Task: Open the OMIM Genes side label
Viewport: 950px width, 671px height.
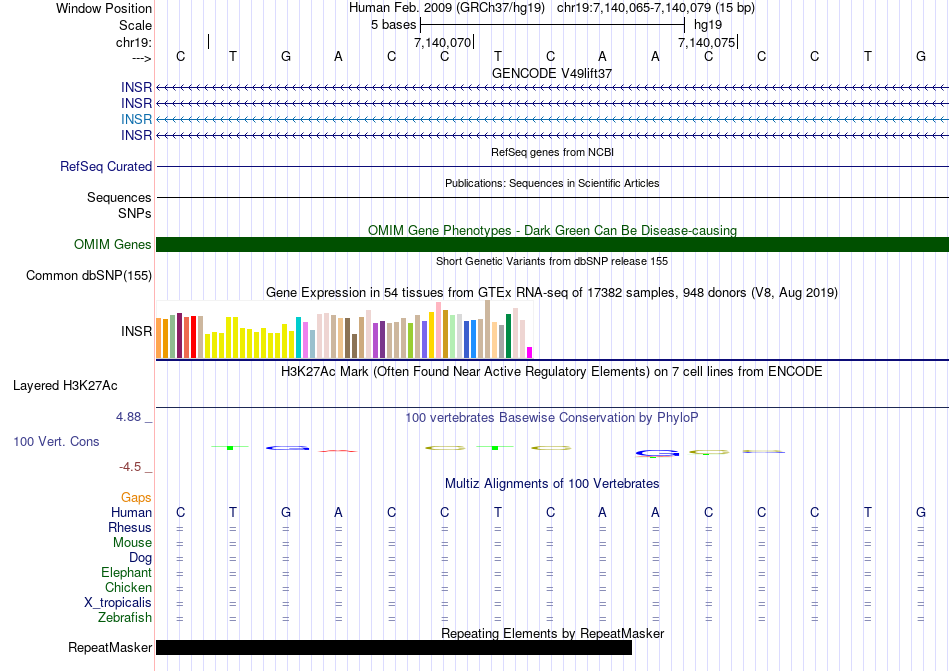Action: point(112,245)
